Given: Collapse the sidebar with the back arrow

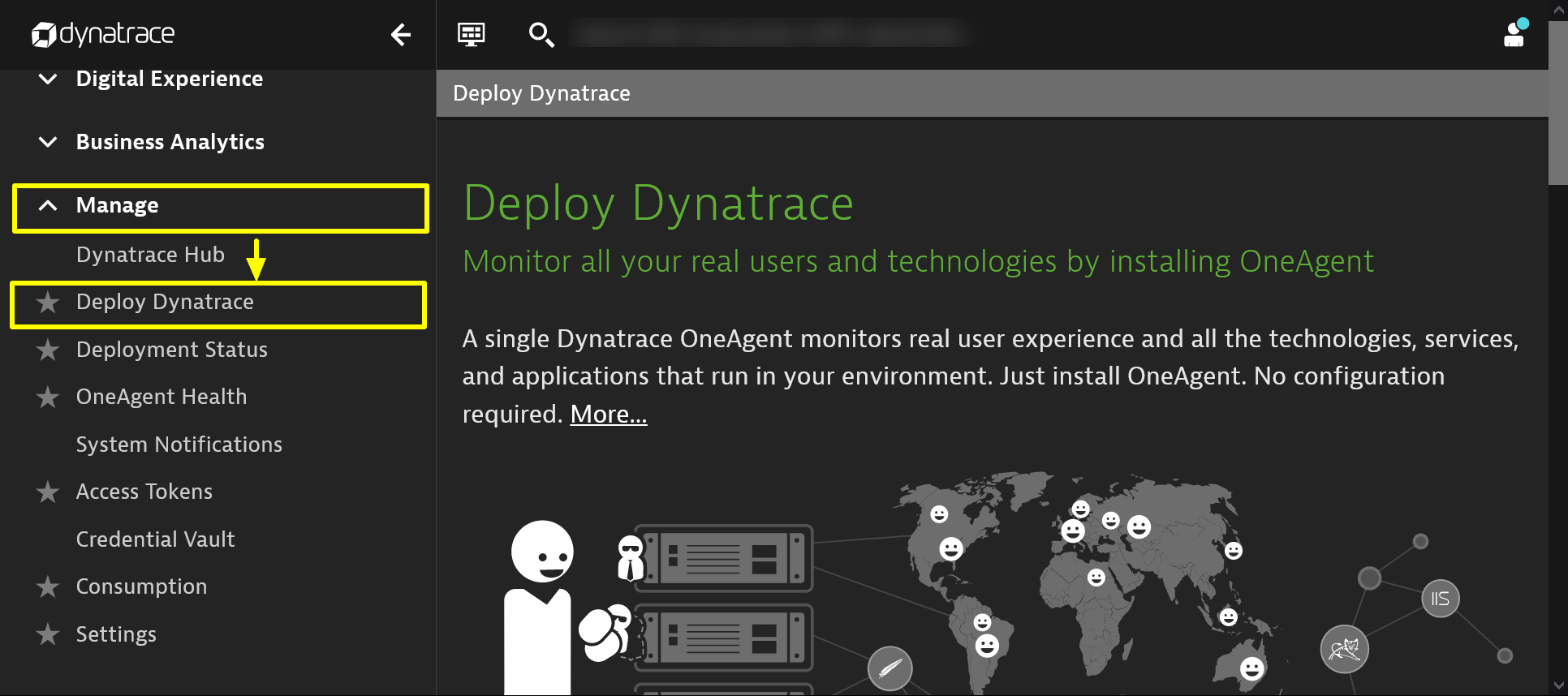Looking at the screenshot, I should pyautogui.click(x=400, y=35).
